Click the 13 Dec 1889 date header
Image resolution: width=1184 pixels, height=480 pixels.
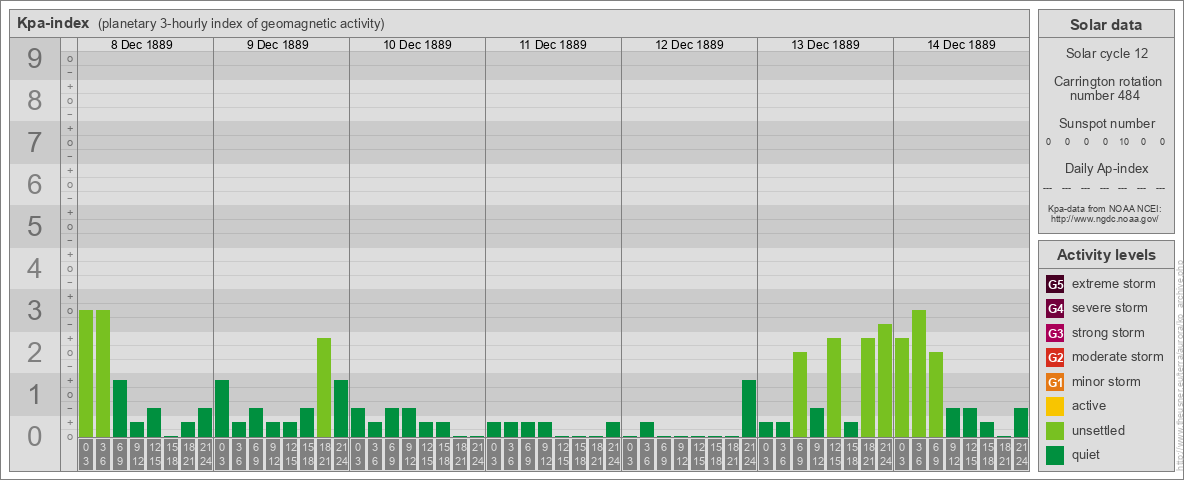click(x=825, y=45)
